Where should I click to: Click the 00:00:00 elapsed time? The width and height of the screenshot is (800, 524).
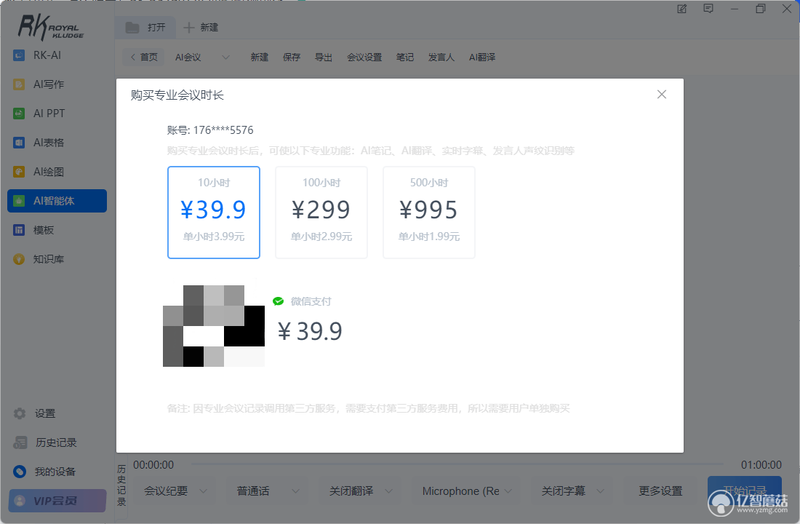click(153, 465)
